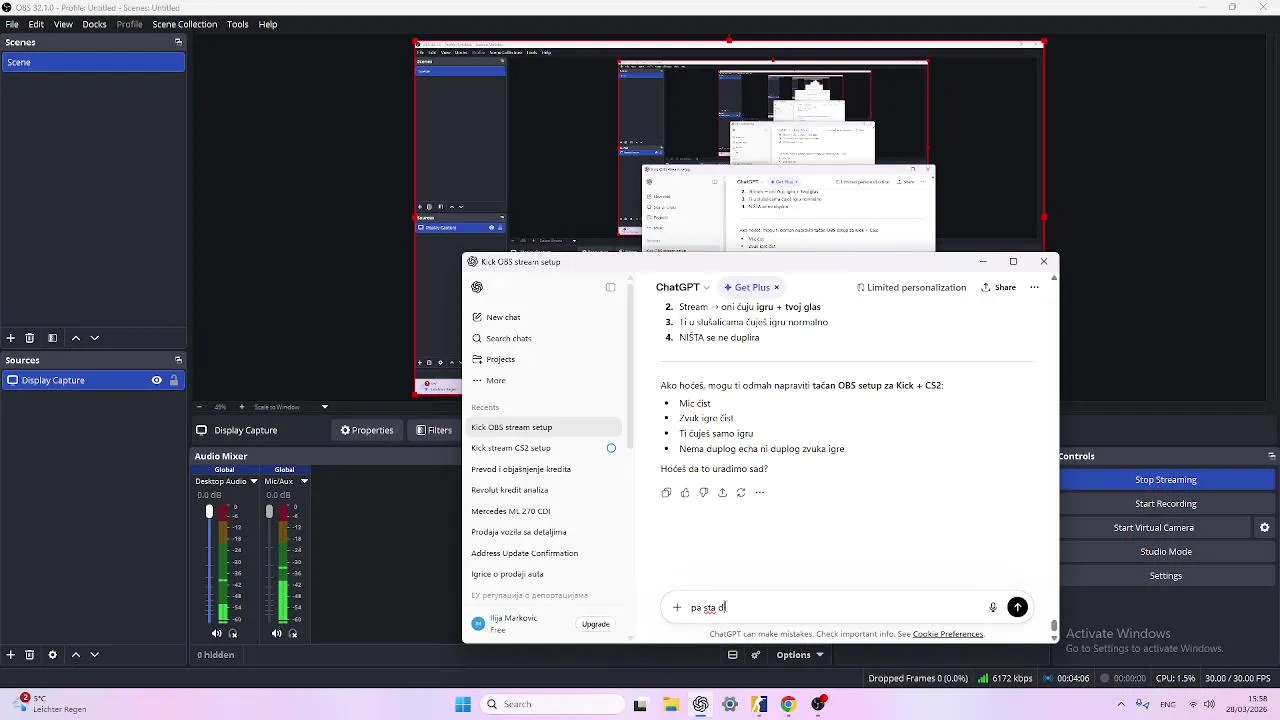Collapse the ChatGPT sidebar
Viewport: 1280px width, 720px height.
pyautogui.click(x=610, y=287)
